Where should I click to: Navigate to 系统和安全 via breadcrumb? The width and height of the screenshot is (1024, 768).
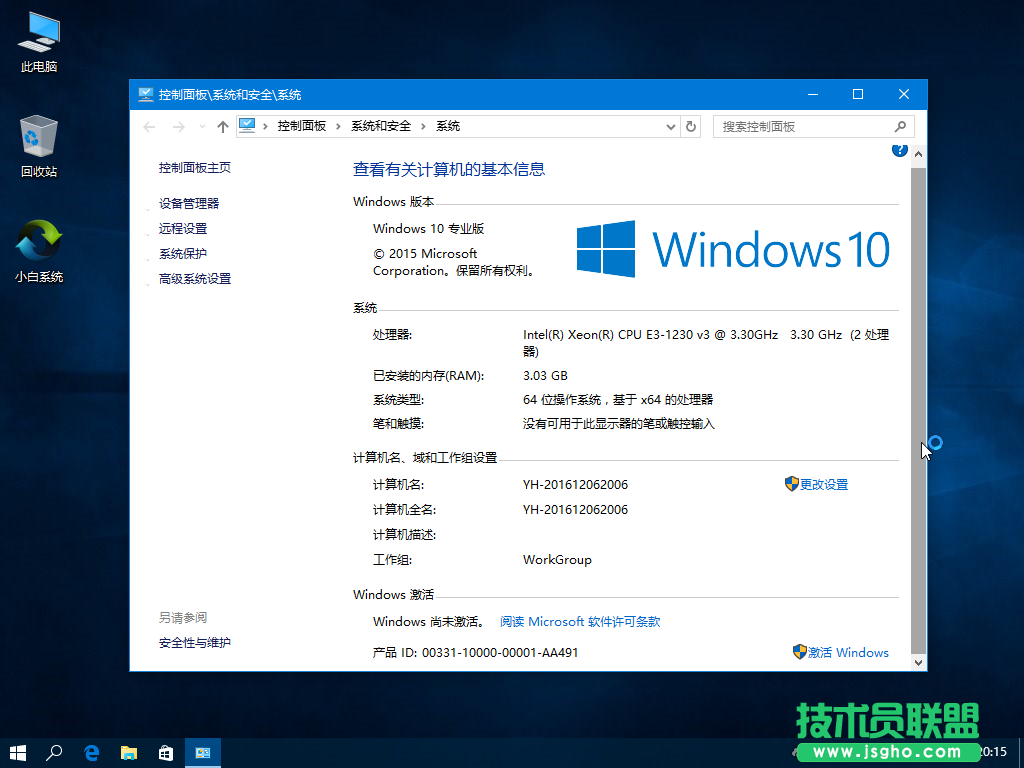coord(378,126)
